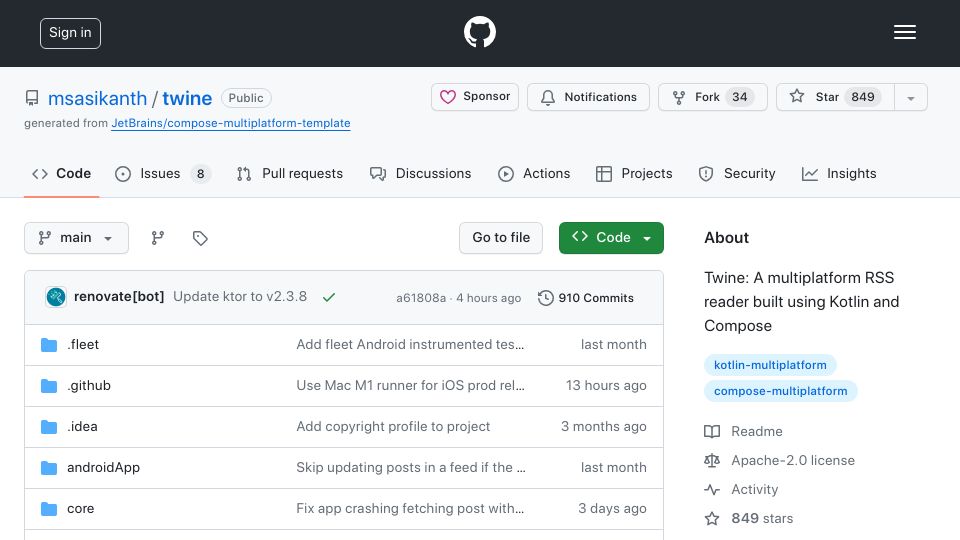Switch to the Security tab
The height and width of the screenshot is (540, 960).
[737, 174]
